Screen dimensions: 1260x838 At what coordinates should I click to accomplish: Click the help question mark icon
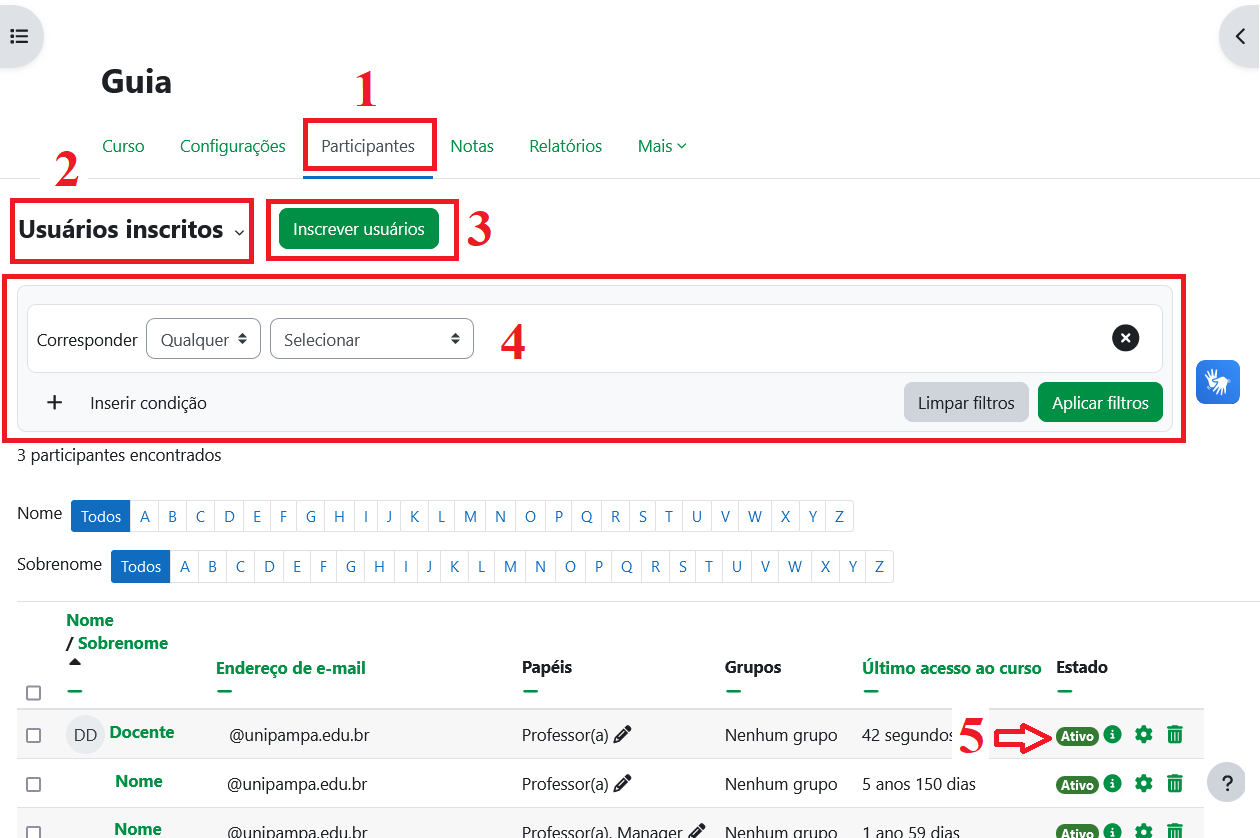tap(1226, 781)
